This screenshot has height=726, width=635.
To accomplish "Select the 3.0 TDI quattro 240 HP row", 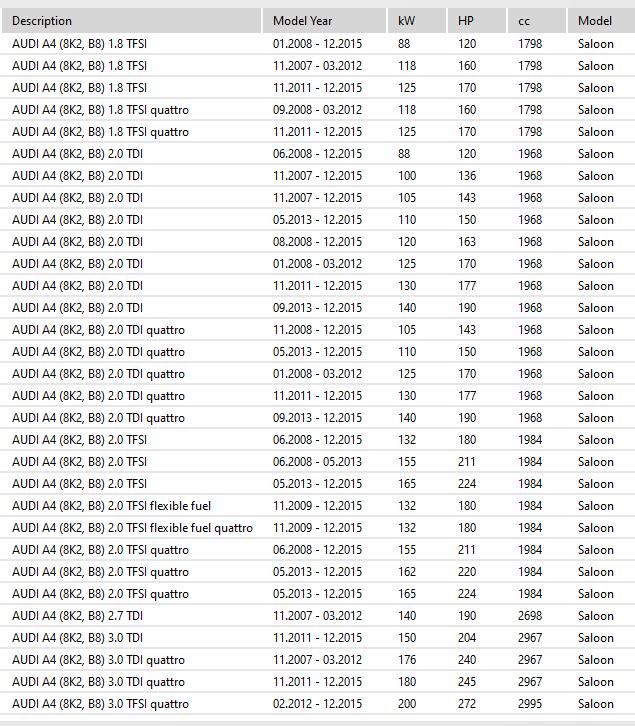I will click(x=317, y=660).
